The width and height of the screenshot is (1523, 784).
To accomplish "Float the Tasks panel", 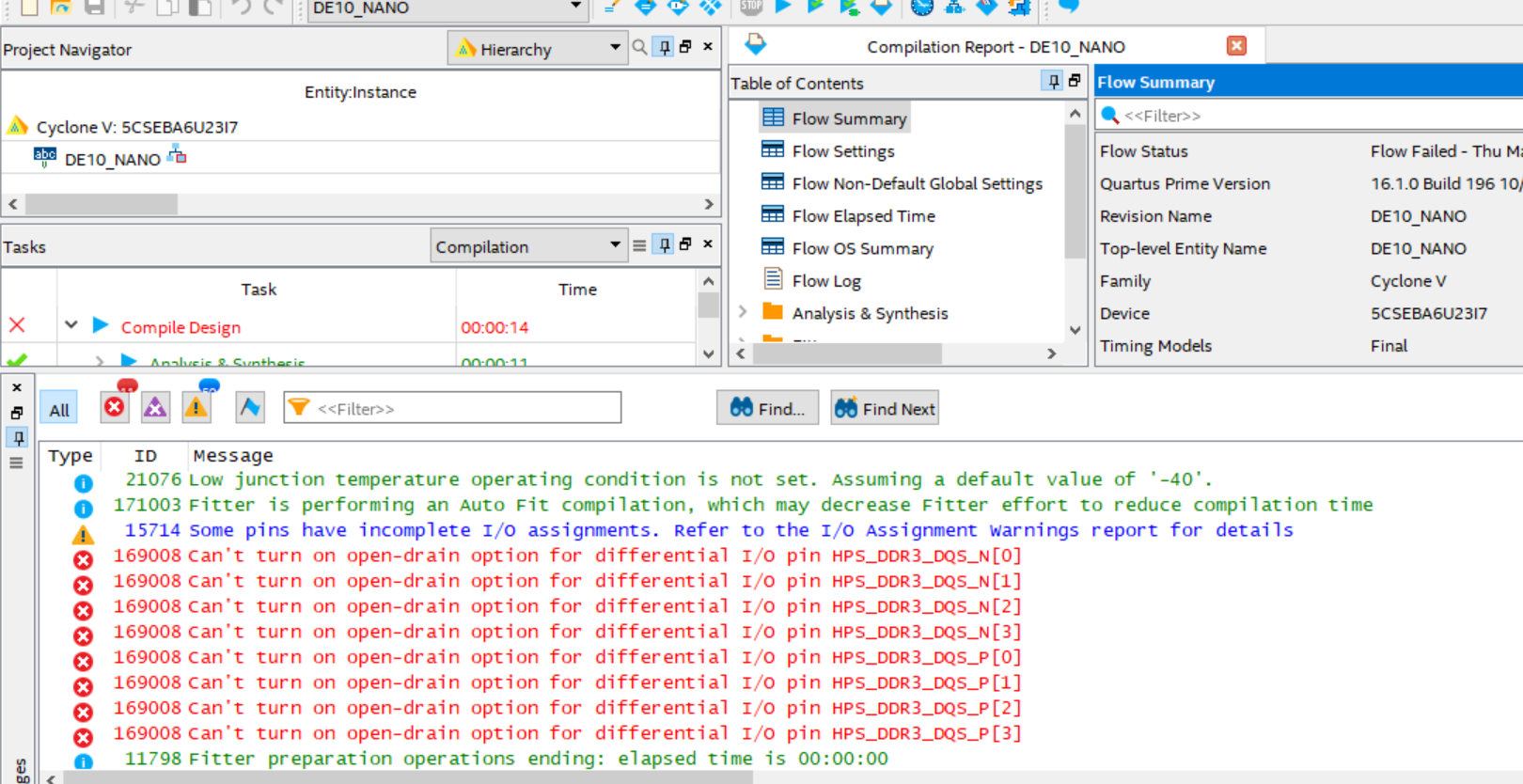I will tap(686, 244).
